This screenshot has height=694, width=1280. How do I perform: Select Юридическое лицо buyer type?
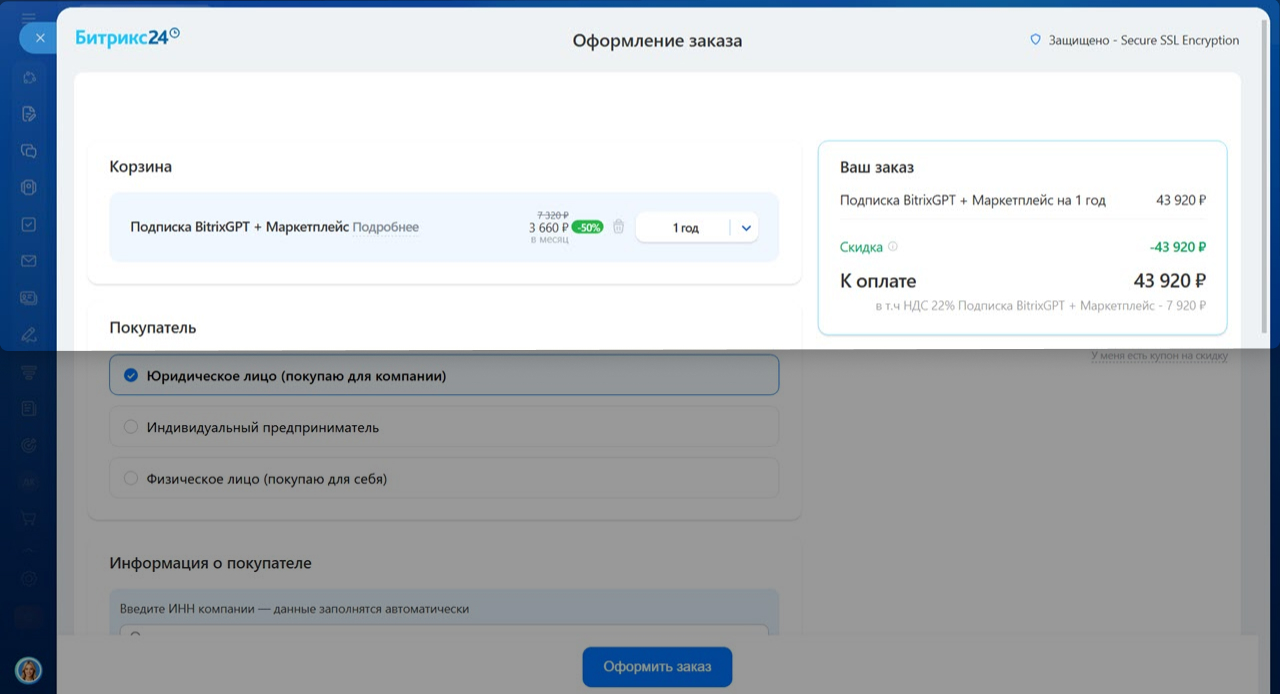(x=130, y=376)
